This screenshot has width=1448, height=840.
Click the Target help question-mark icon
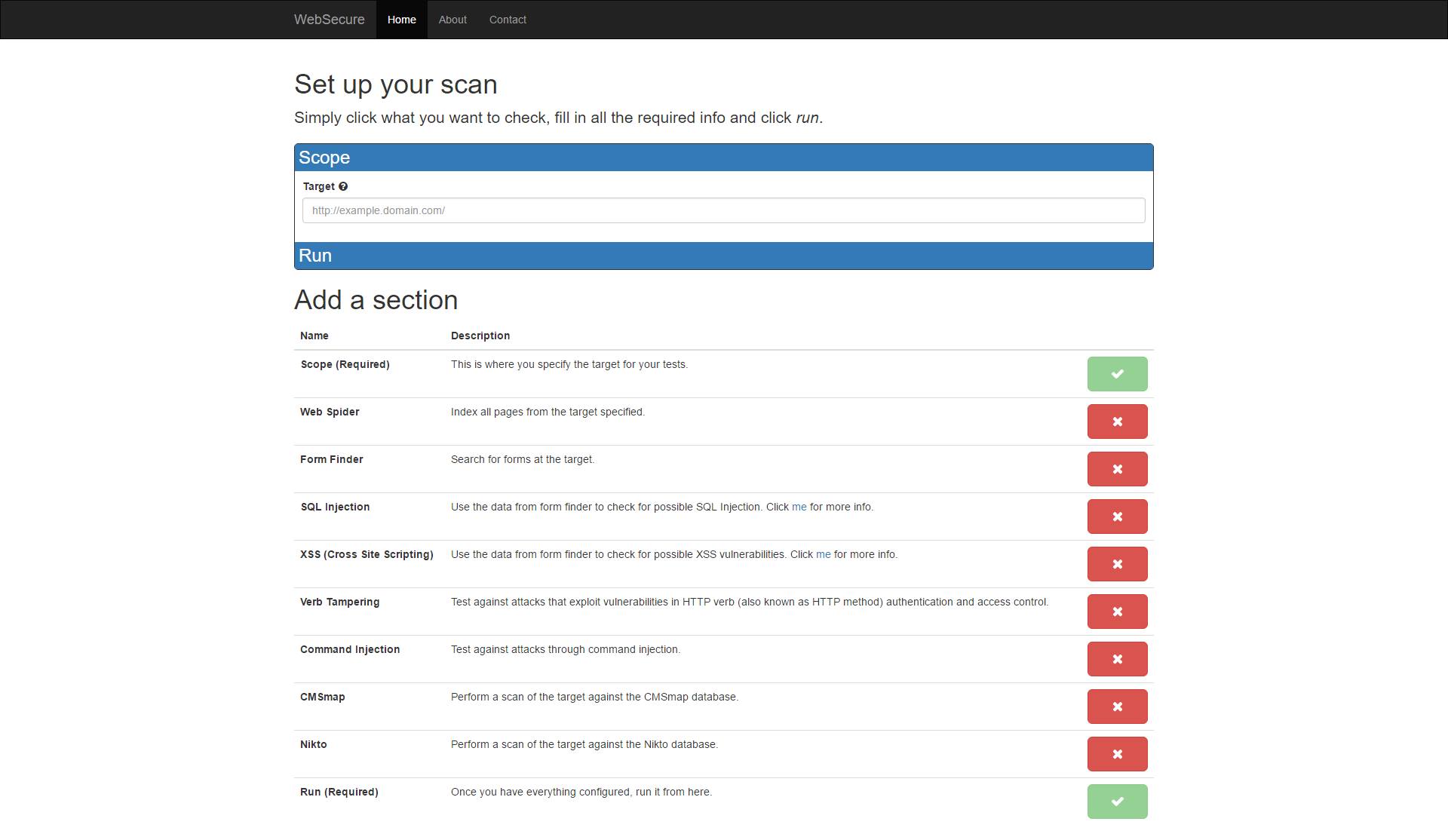(x=343, y=186)
